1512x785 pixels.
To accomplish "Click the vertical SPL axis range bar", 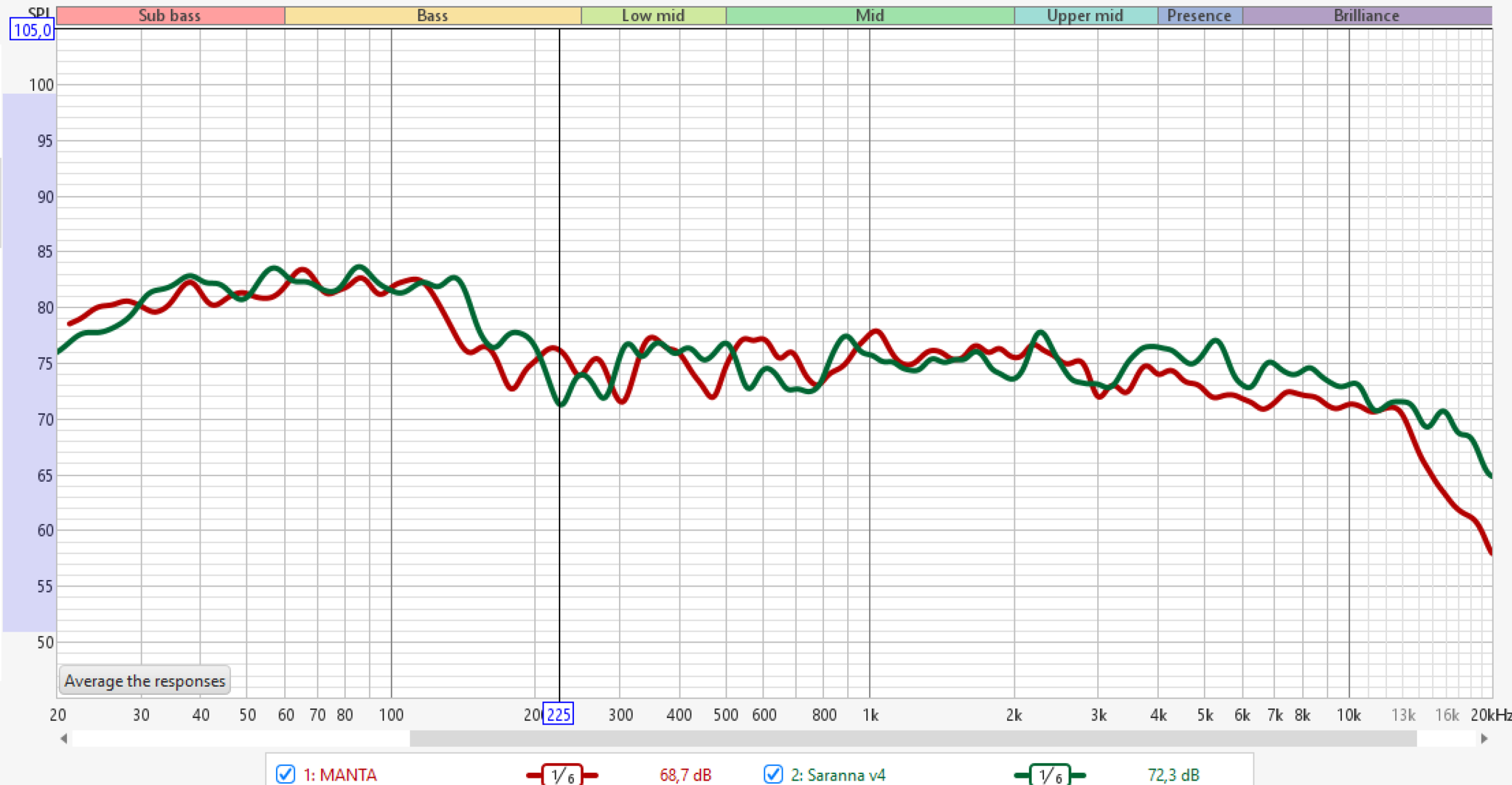I will click(29, 363).
